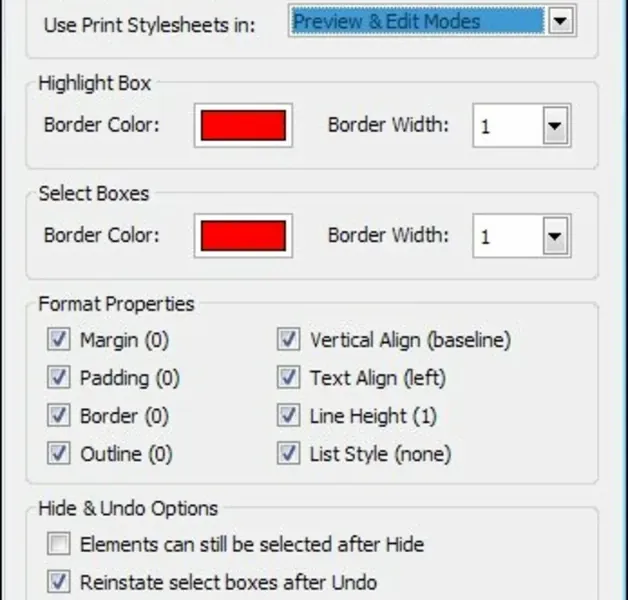
Task: Toggle the Border (0) checkbox
Action: click(x=59, y=416)
